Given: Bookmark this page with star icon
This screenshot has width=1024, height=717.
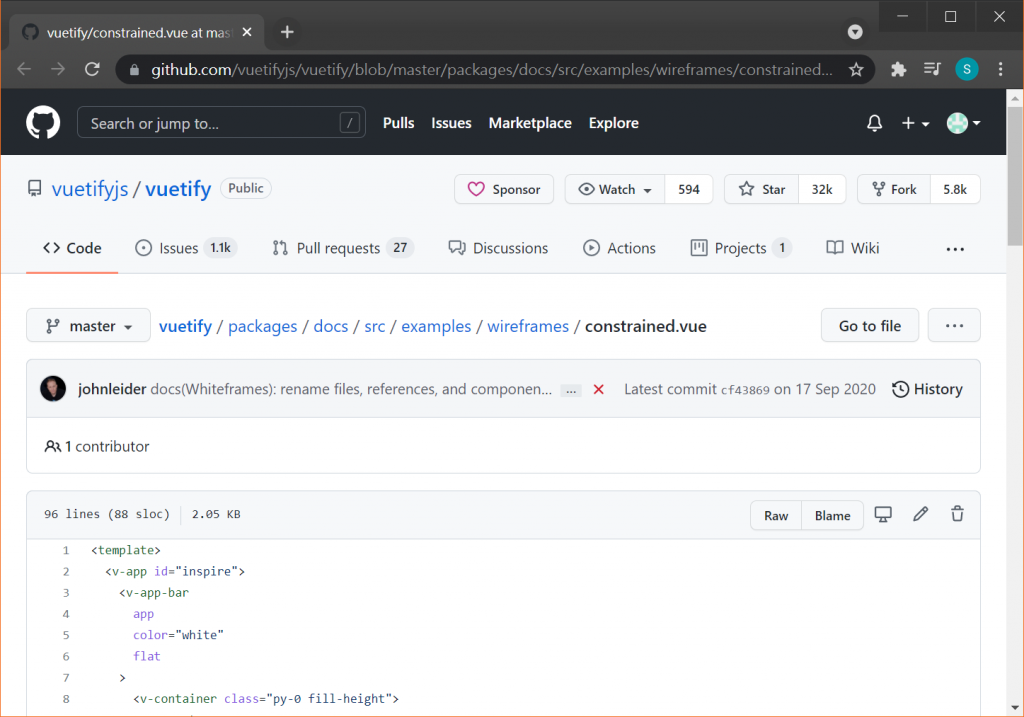Looking at the screenshot, I should point(856,69).
